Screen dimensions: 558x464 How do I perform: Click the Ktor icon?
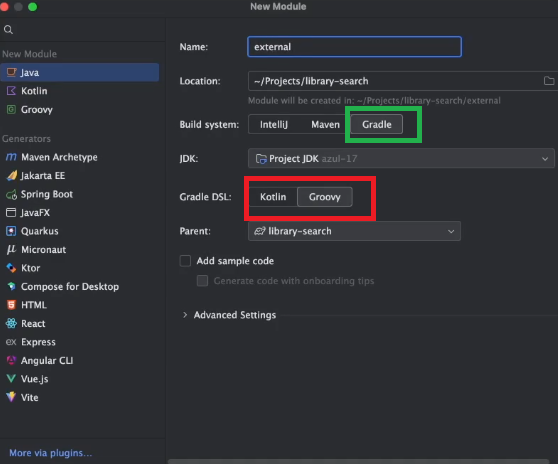pos(11,268)
